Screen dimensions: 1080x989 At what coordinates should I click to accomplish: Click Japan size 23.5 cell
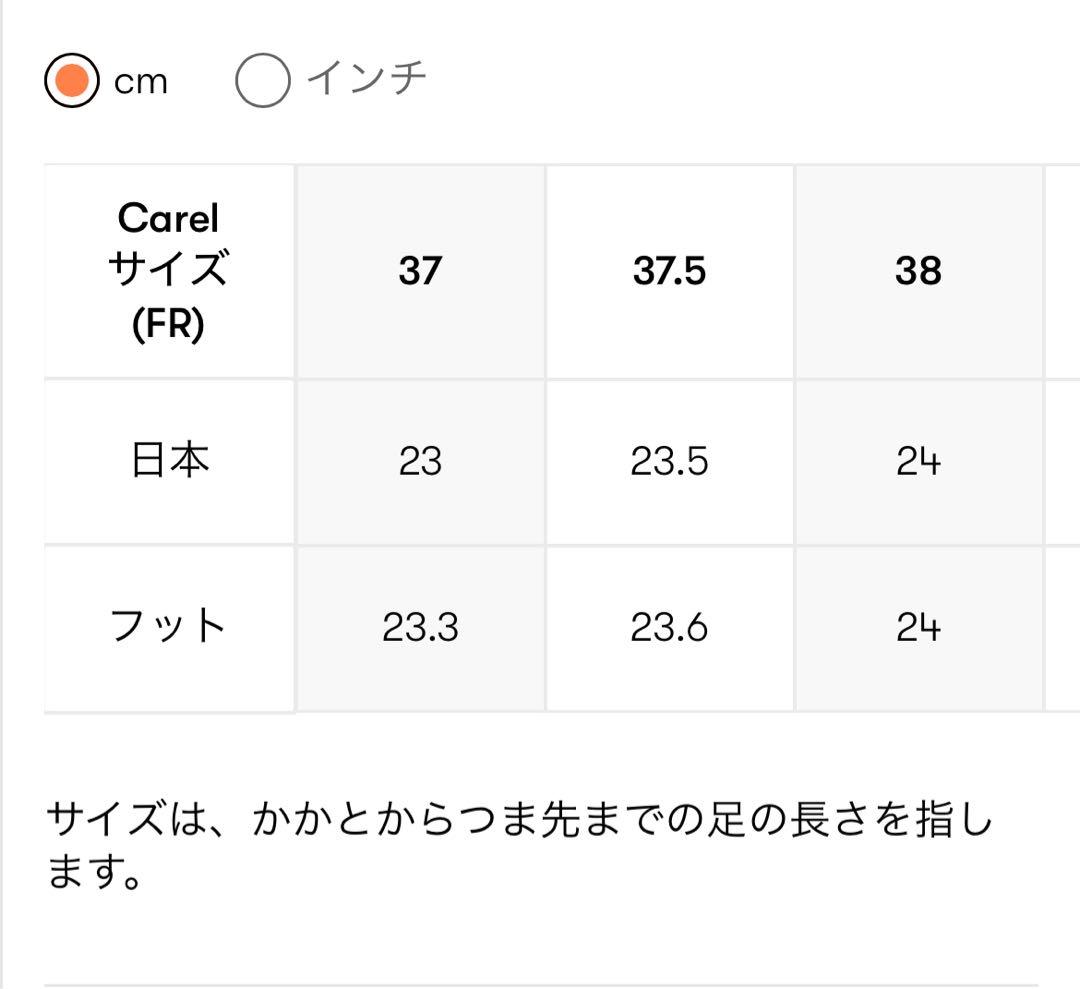668,460
